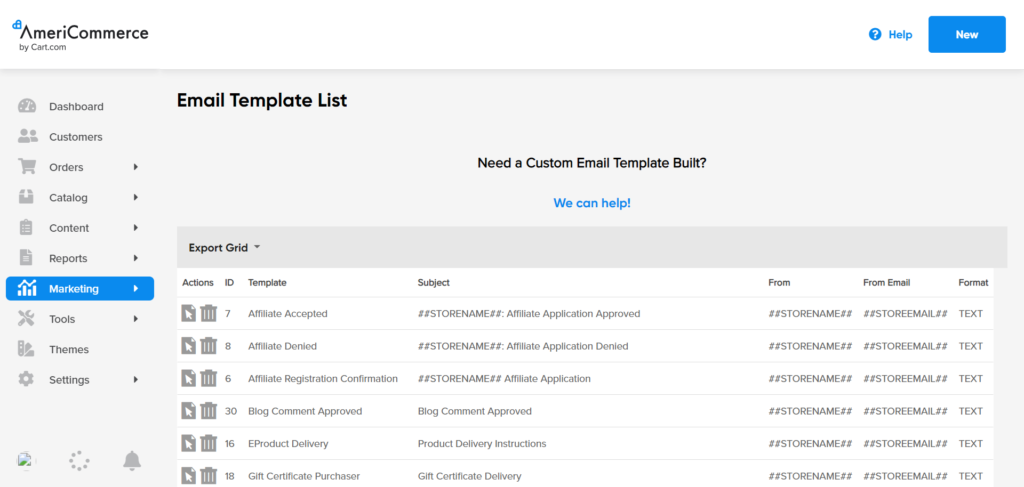
Task: Open the Export Grid dropdown
Action: (x=225, y=247)
